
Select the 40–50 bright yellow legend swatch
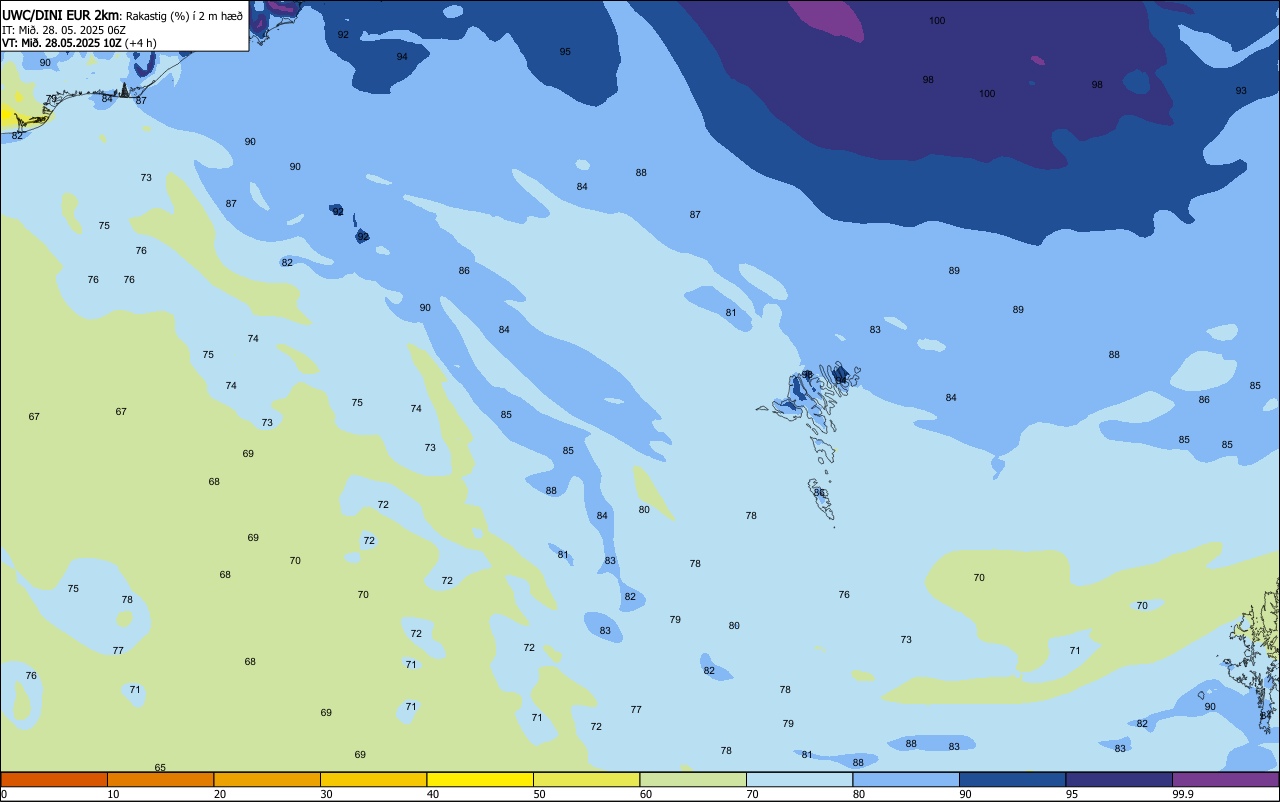click(480, 779)
